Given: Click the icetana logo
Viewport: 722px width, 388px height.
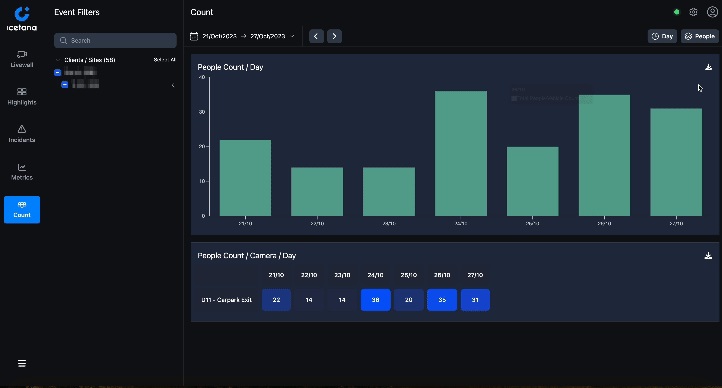Looking at the screenshot, I should click(22, 19).
